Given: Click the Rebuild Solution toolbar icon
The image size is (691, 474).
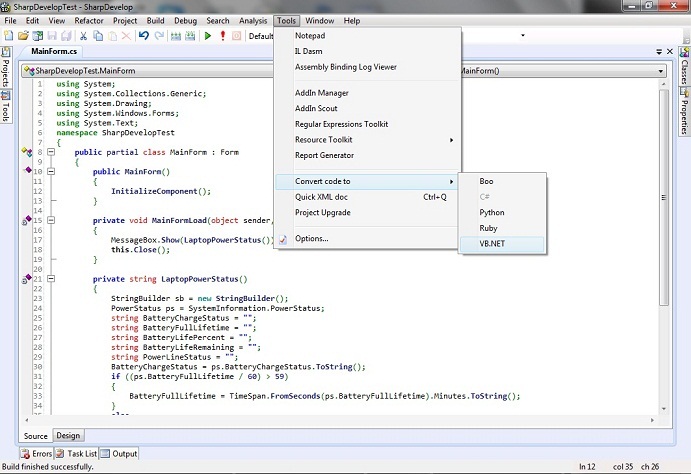Looking at the screenshot, I should click(190, 36).
